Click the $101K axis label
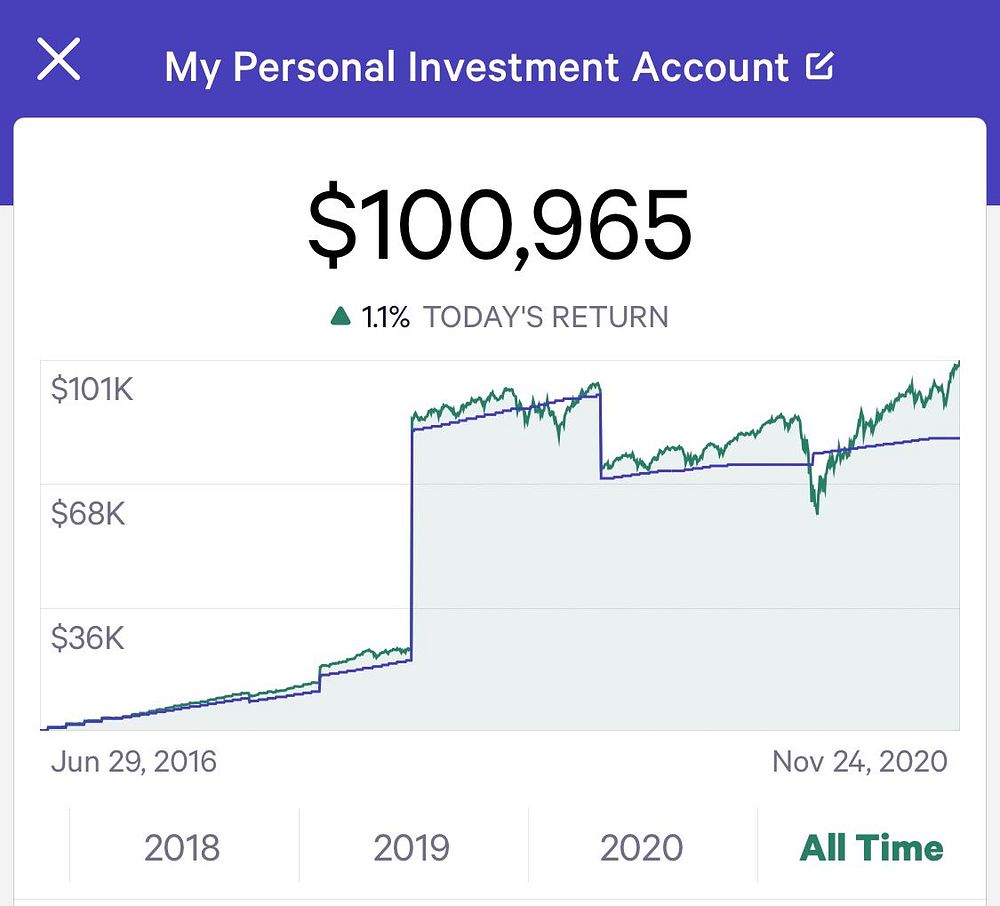The width and height of the screenshot is (1000, 906). coord(92,389)
